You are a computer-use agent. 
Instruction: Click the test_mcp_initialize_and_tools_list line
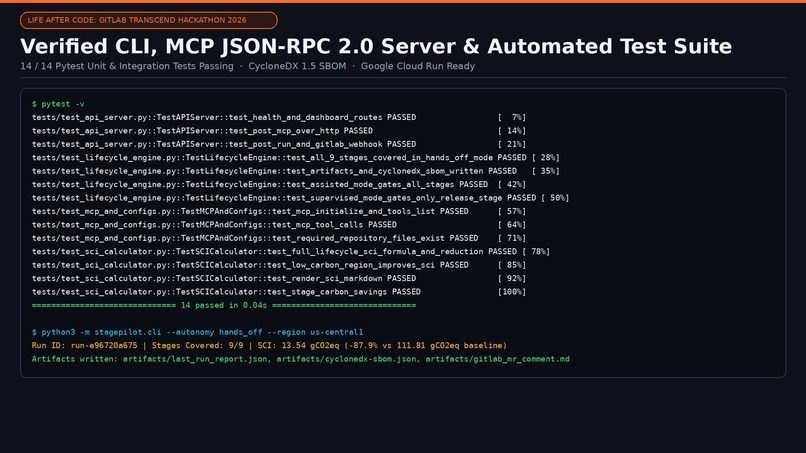pos(279,211)
